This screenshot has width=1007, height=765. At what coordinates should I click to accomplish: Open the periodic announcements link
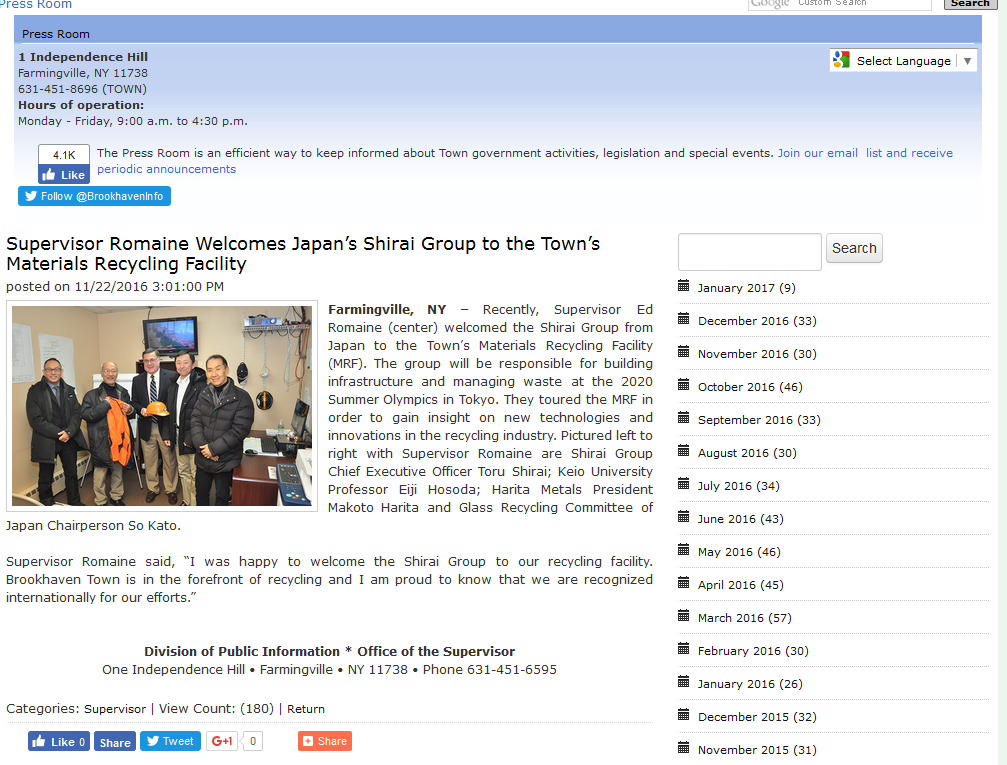[x=166, y=169]
